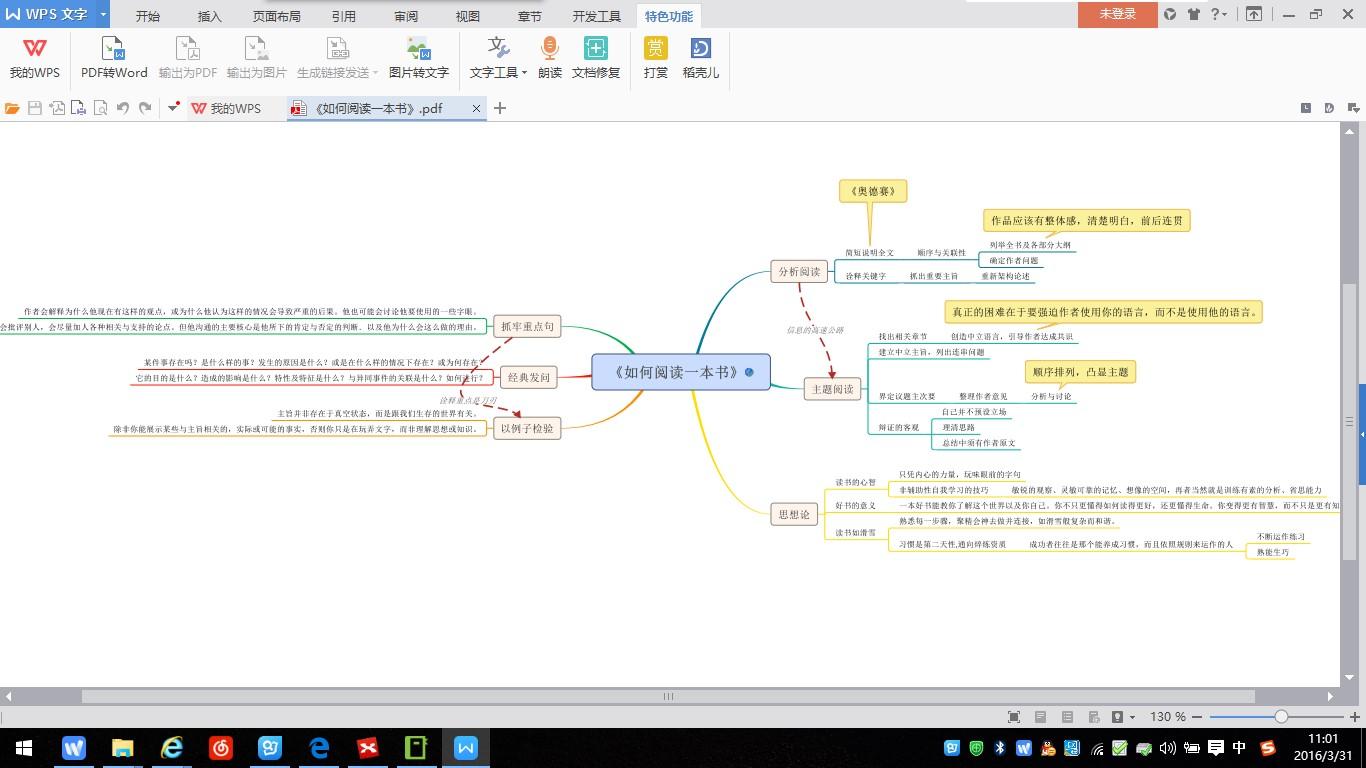
Task: Expand the eye-protection mode dropdown arrow
Action: pos(1131,717)
